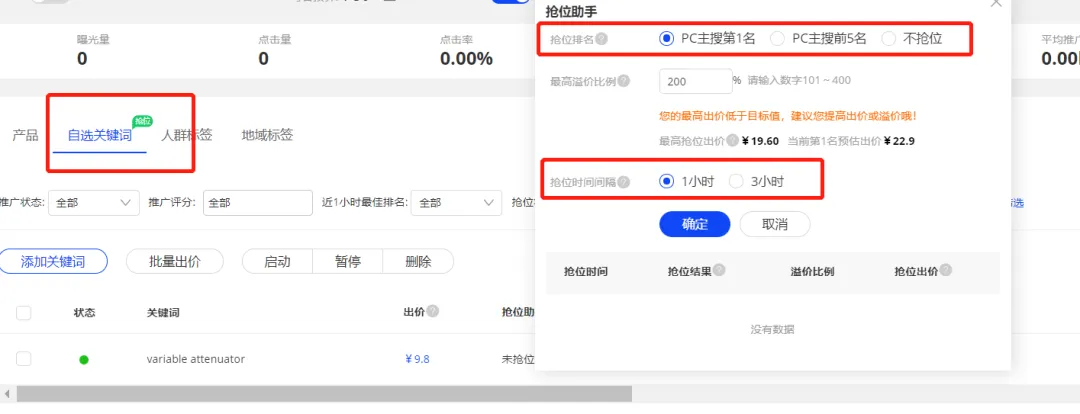Select PC主搜前5名 radio option

pyautogui.click(x=777, y=39)
